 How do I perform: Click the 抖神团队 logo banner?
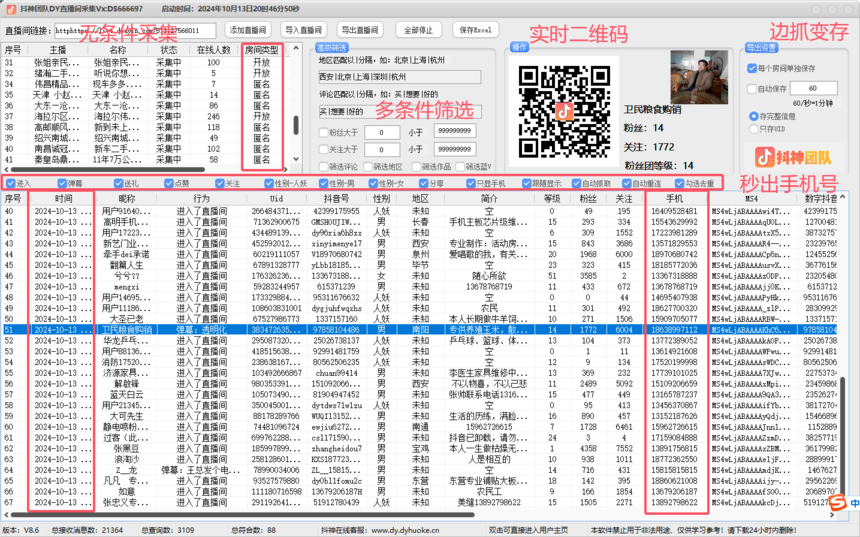tap(793, 158)
